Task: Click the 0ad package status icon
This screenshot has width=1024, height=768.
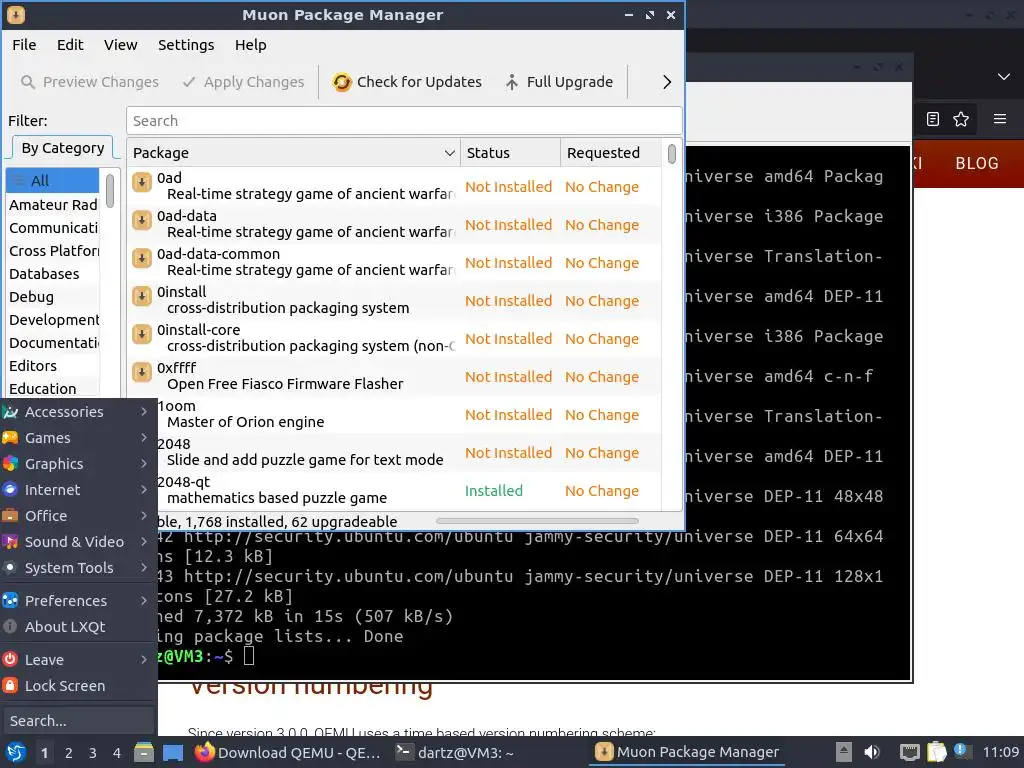Action: [x=142, y=183]
